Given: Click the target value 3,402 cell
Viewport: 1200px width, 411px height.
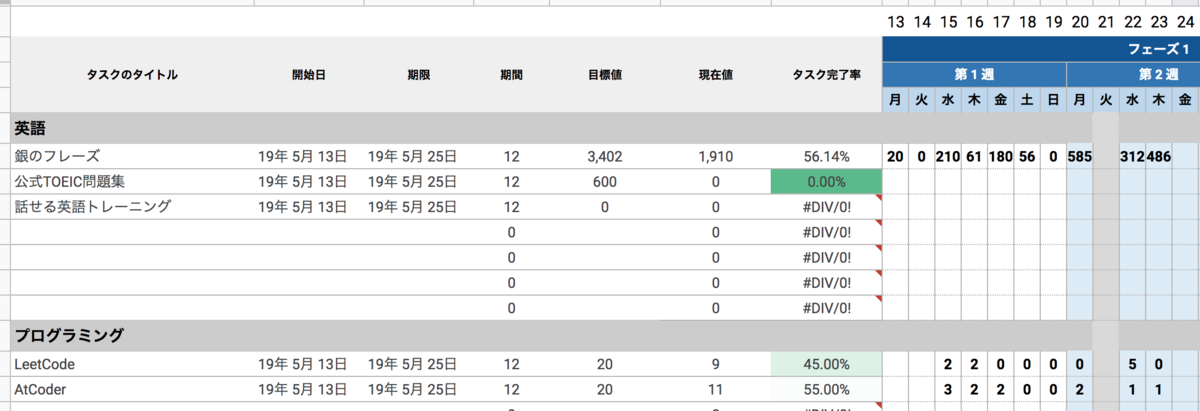Looking at the screenshot, I should [x=605, y=156].
